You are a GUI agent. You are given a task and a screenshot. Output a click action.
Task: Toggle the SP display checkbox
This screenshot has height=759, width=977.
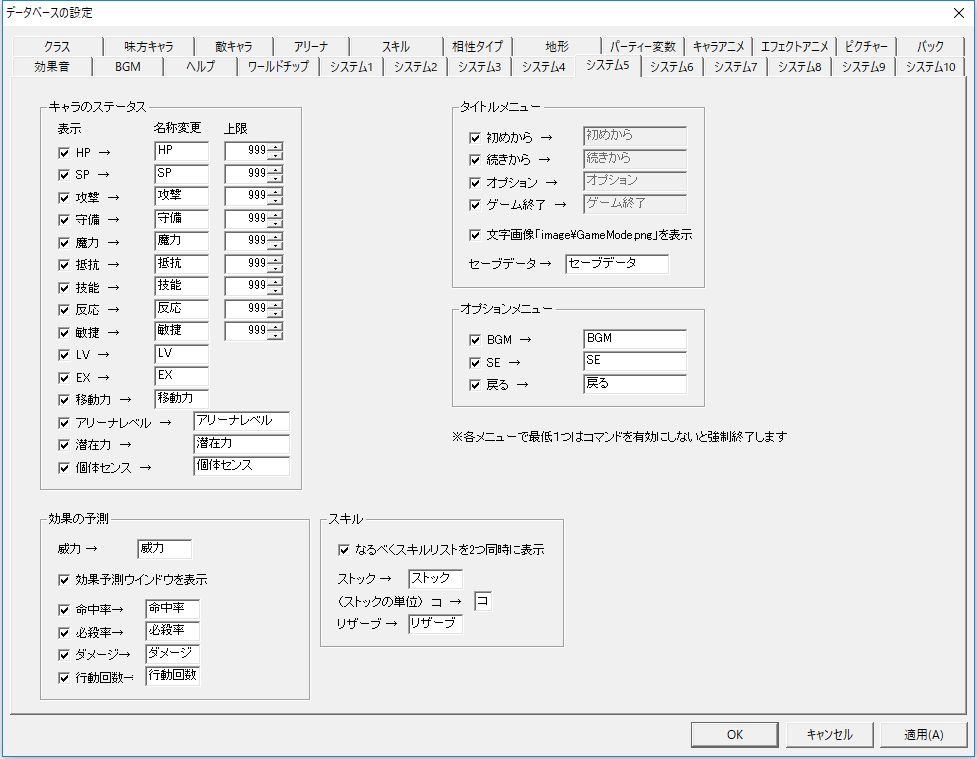[64, 175]
